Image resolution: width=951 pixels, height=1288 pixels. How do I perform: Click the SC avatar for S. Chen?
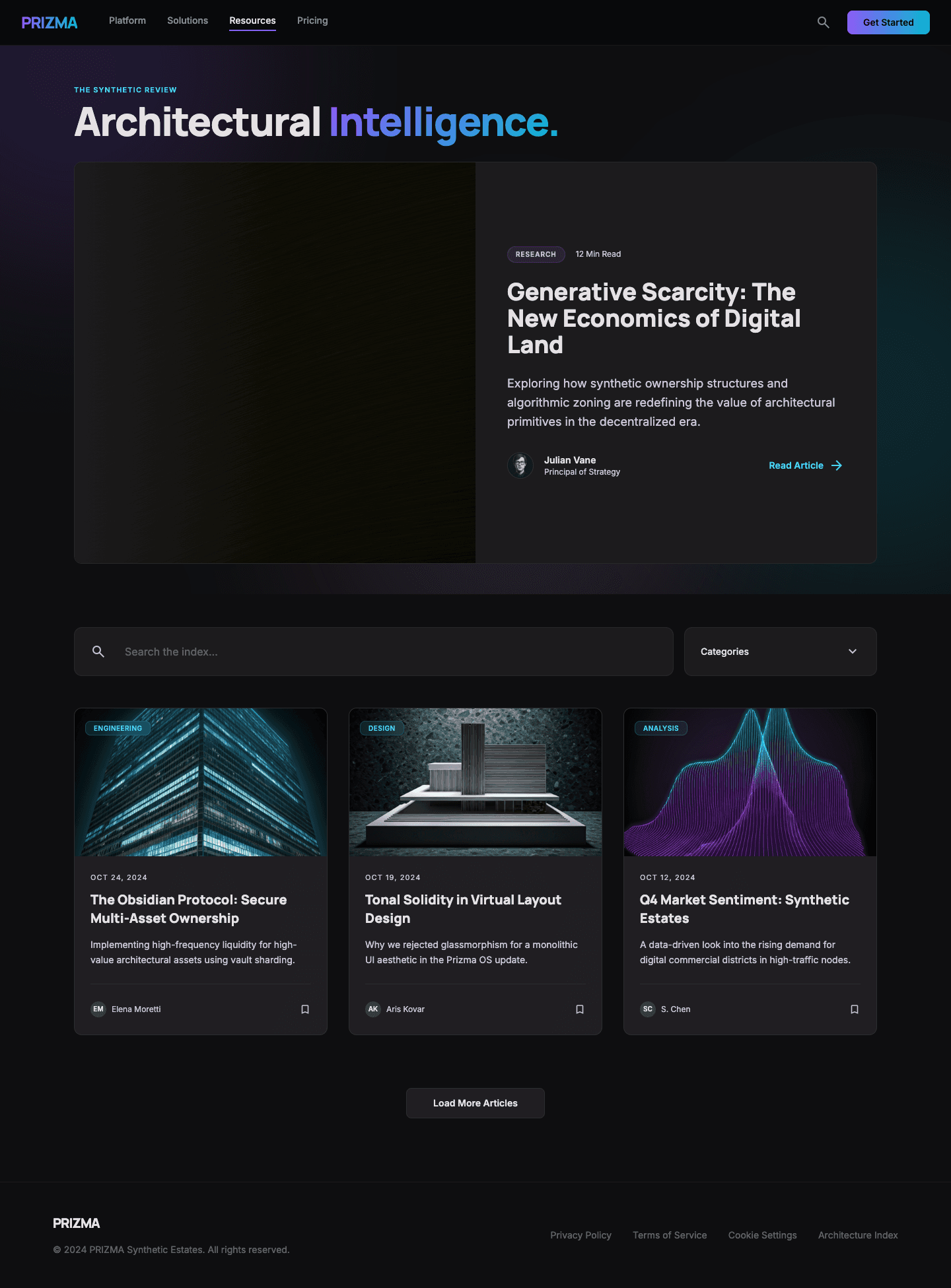tap(648, 1009)
